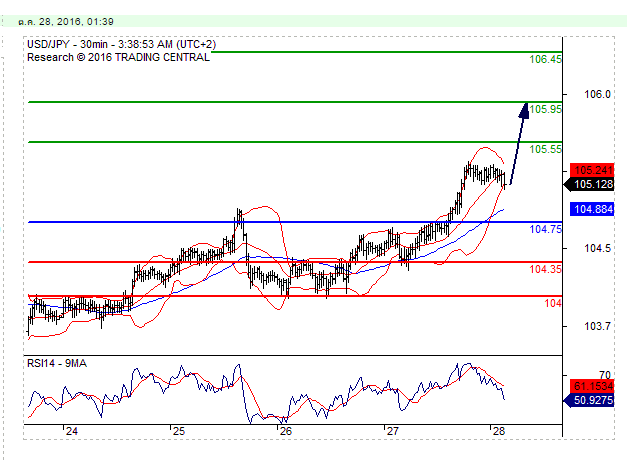
Task: Click the RSI14 - 9MA indicator title
Action: 57,363
